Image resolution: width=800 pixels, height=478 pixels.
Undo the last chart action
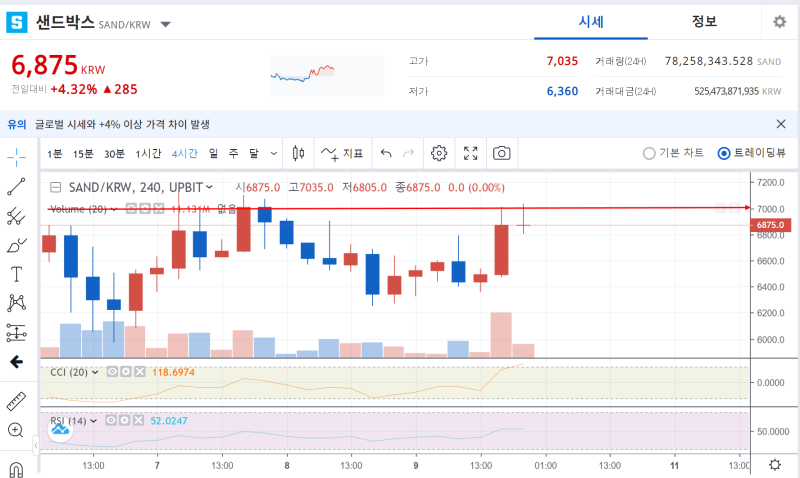[386, 153]
